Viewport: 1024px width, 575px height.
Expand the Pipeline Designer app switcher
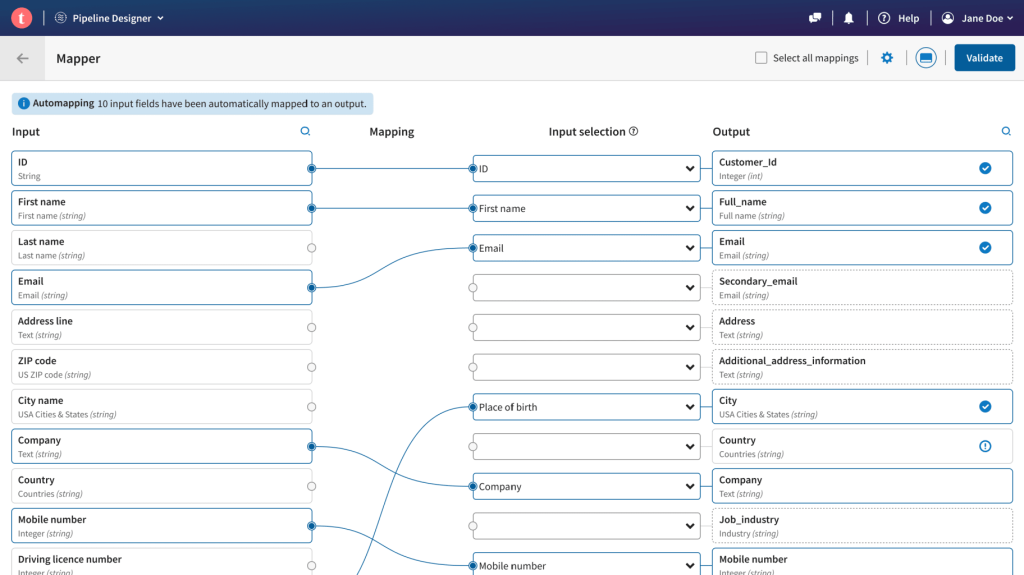point(110,18)
